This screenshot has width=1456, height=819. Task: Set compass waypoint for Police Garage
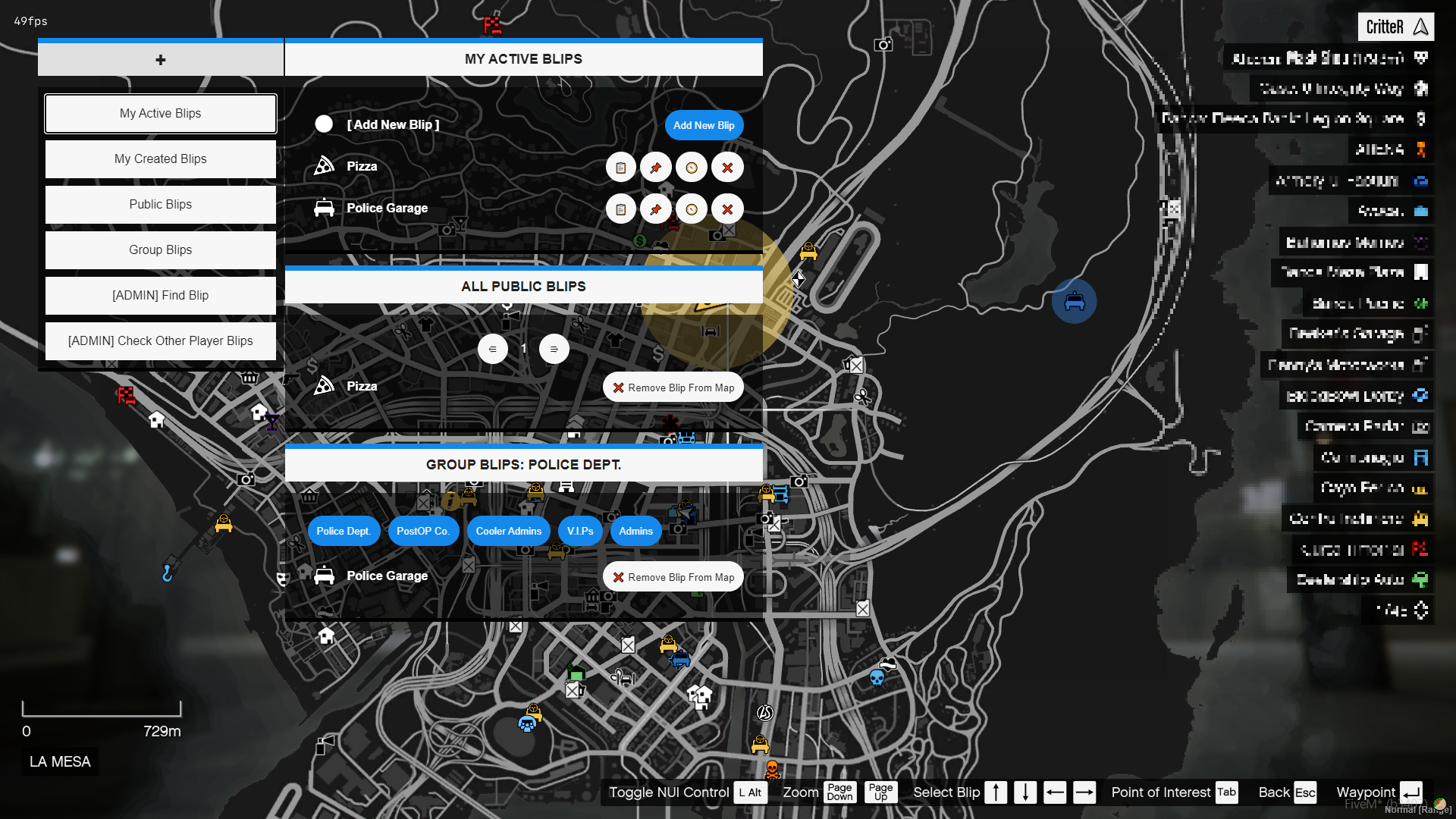click(x=692, y=209)
